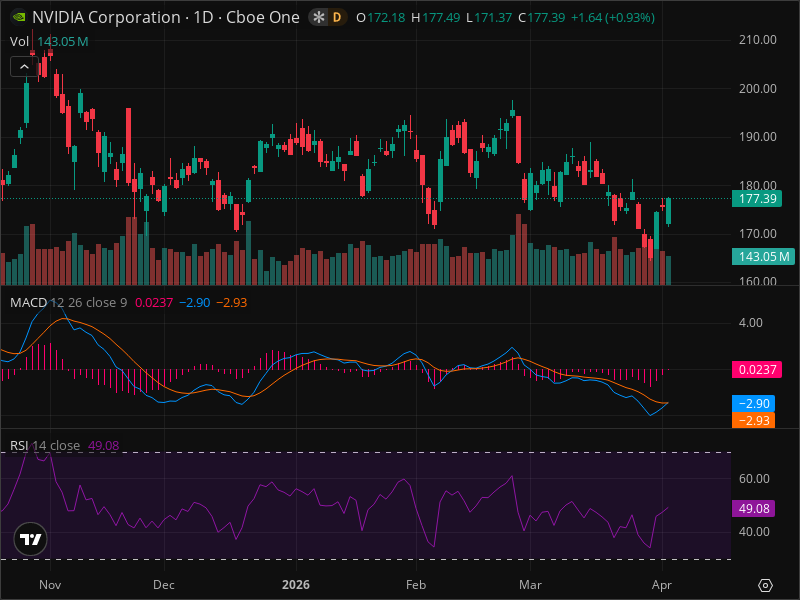Click the 4.00 MACD scale label
The image size is (800, 600).
pos(751,322)
